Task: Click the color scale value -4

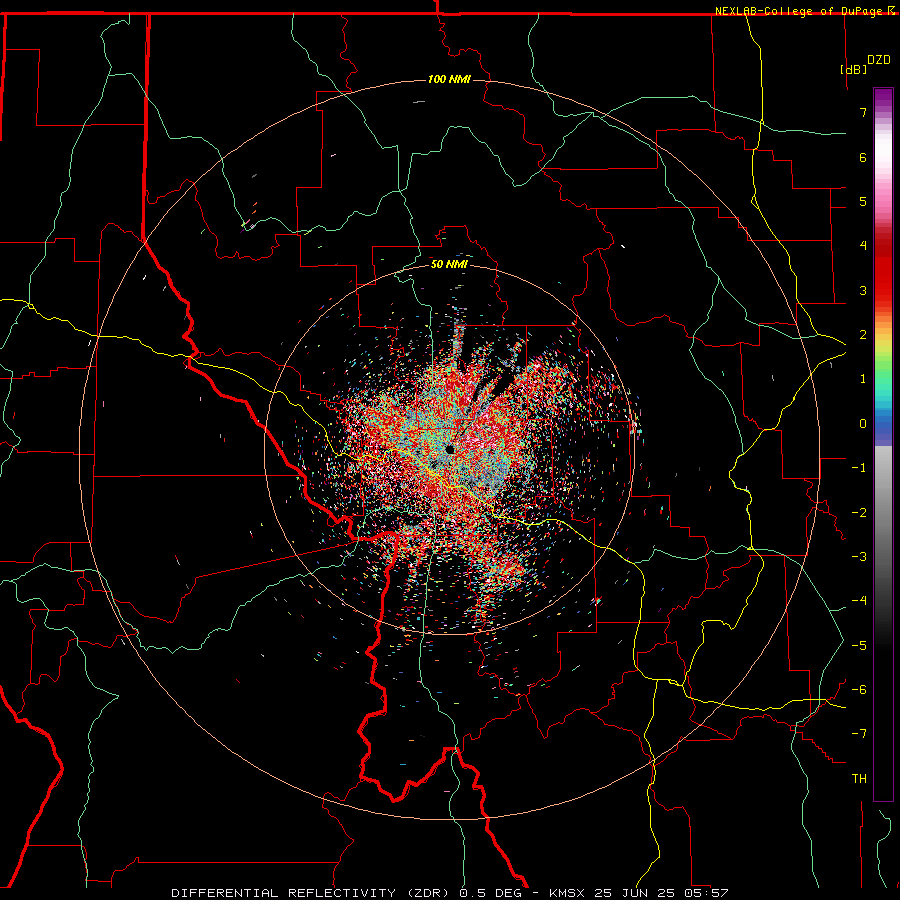Action: (859, 601)
